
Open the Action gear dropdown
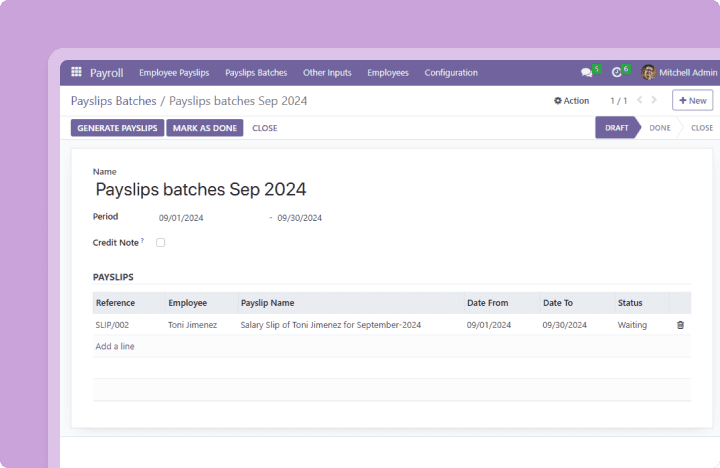(x=572, y=101)
